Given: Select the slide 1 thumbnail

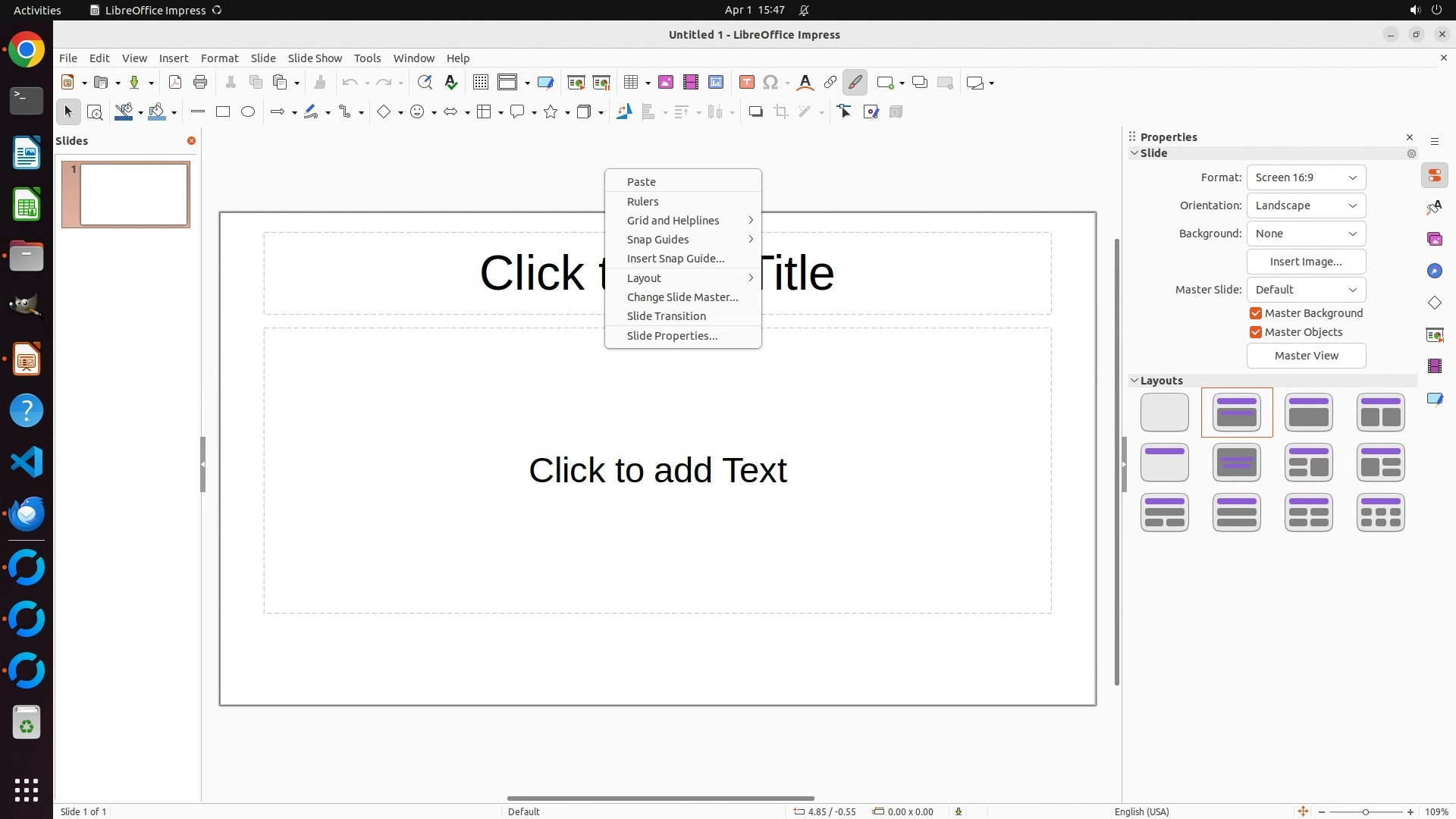Looking at the screenshot, I should click(133, 195).
